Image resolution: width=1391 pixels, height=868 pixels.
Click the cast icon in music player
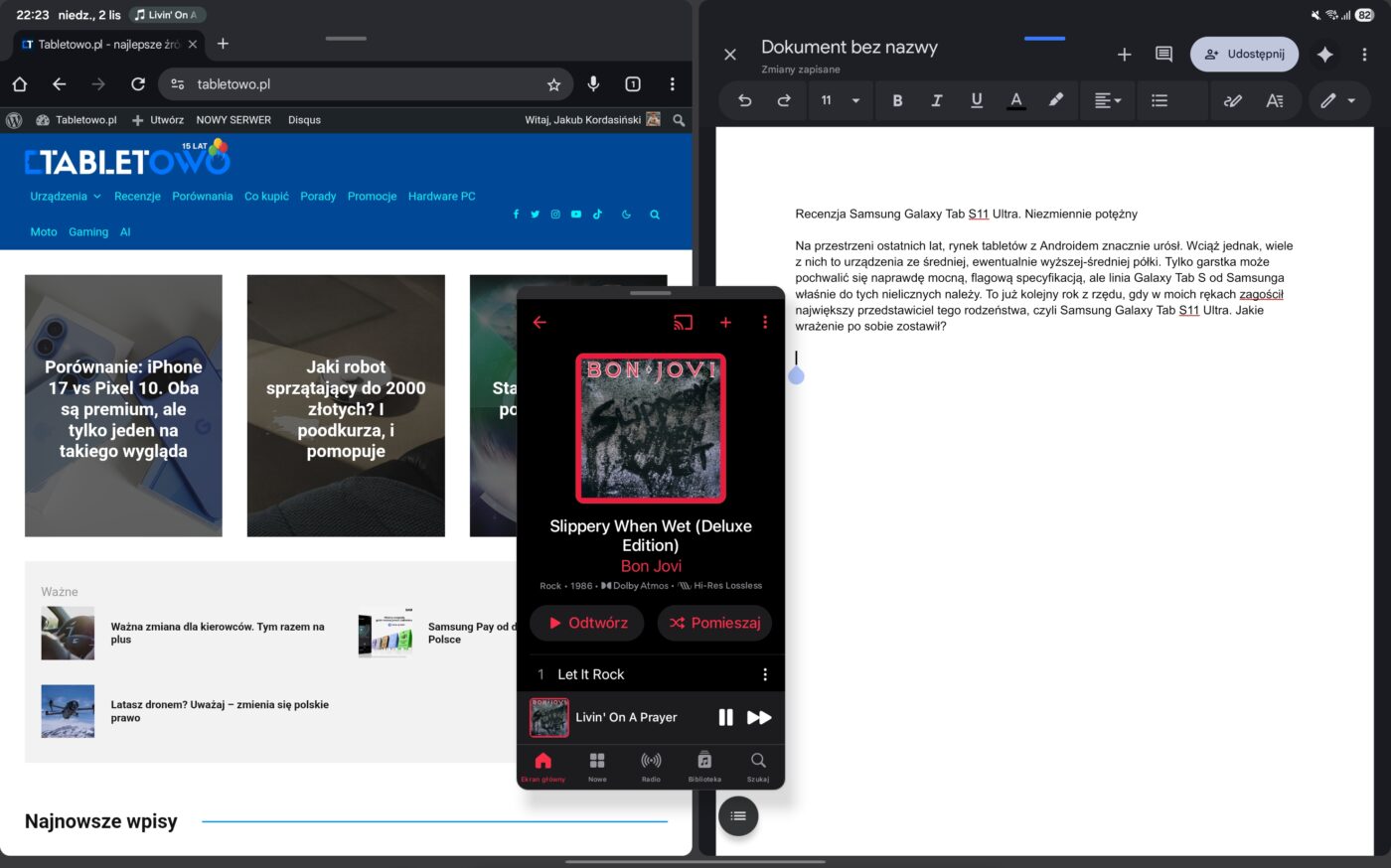tap(683, 323)
